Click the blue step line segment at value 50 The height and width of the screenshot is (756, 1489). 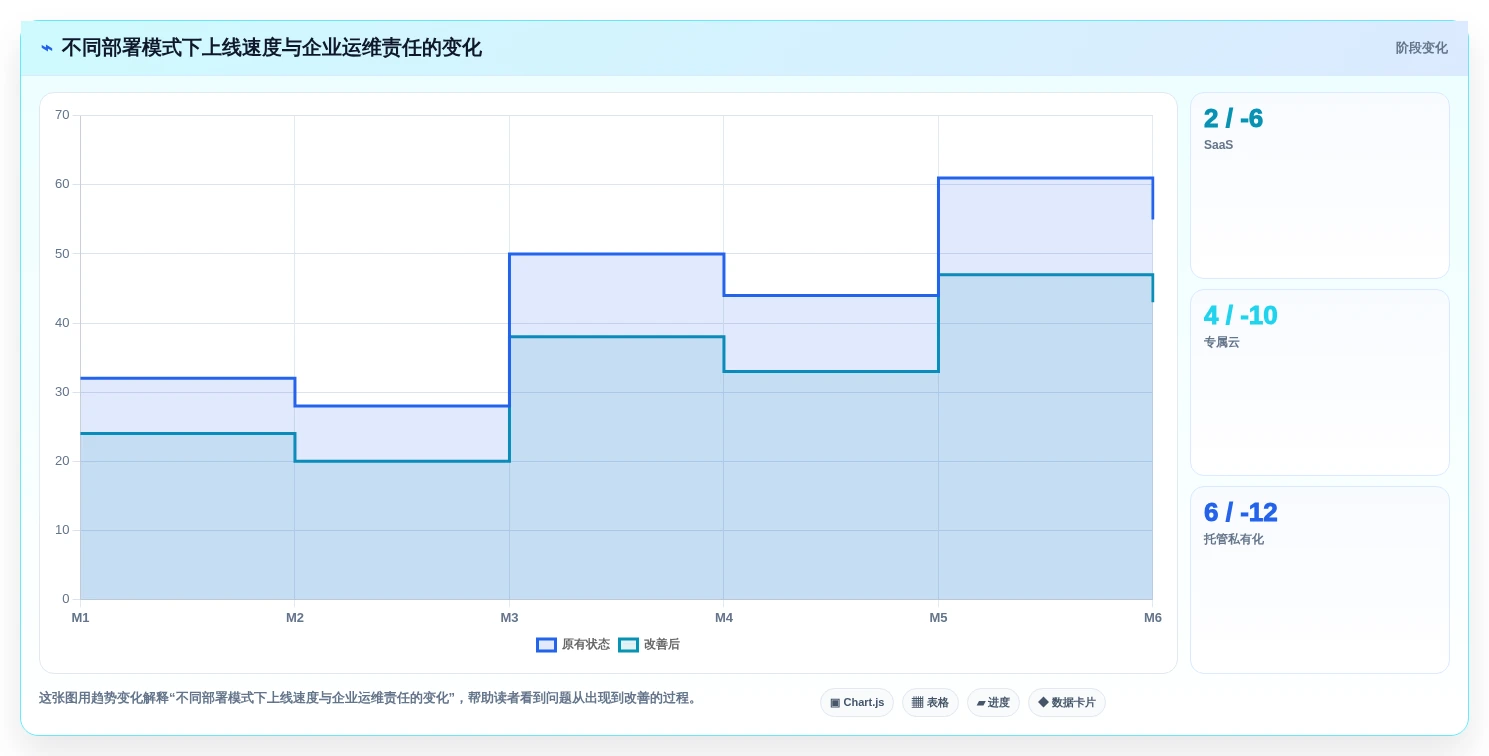pos(616,254)
